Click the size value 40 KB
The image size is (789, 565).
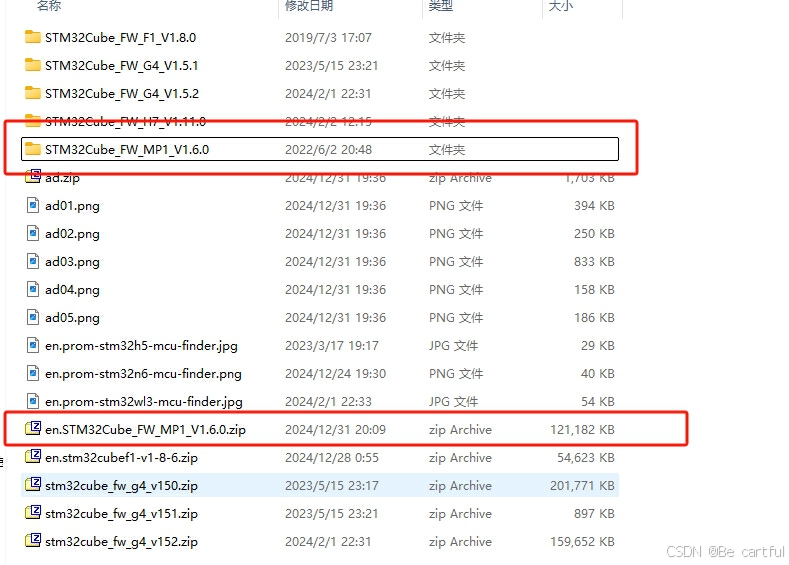pyautogui.click(x=598, y=374)
